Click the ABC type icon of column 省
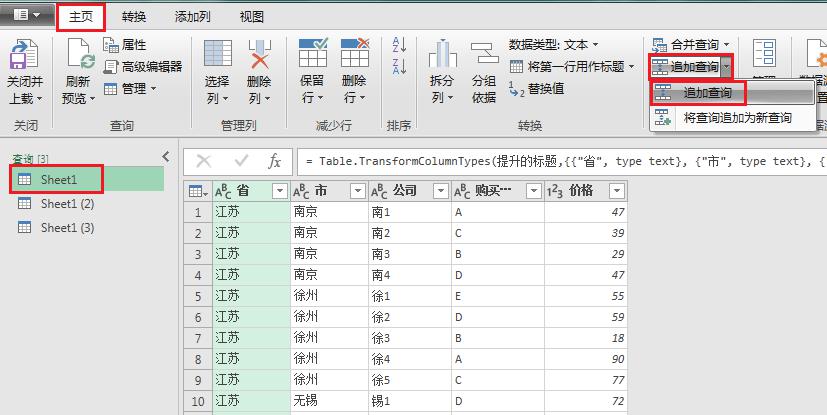Viewport: 827px width, 415px height. (223, 191)
